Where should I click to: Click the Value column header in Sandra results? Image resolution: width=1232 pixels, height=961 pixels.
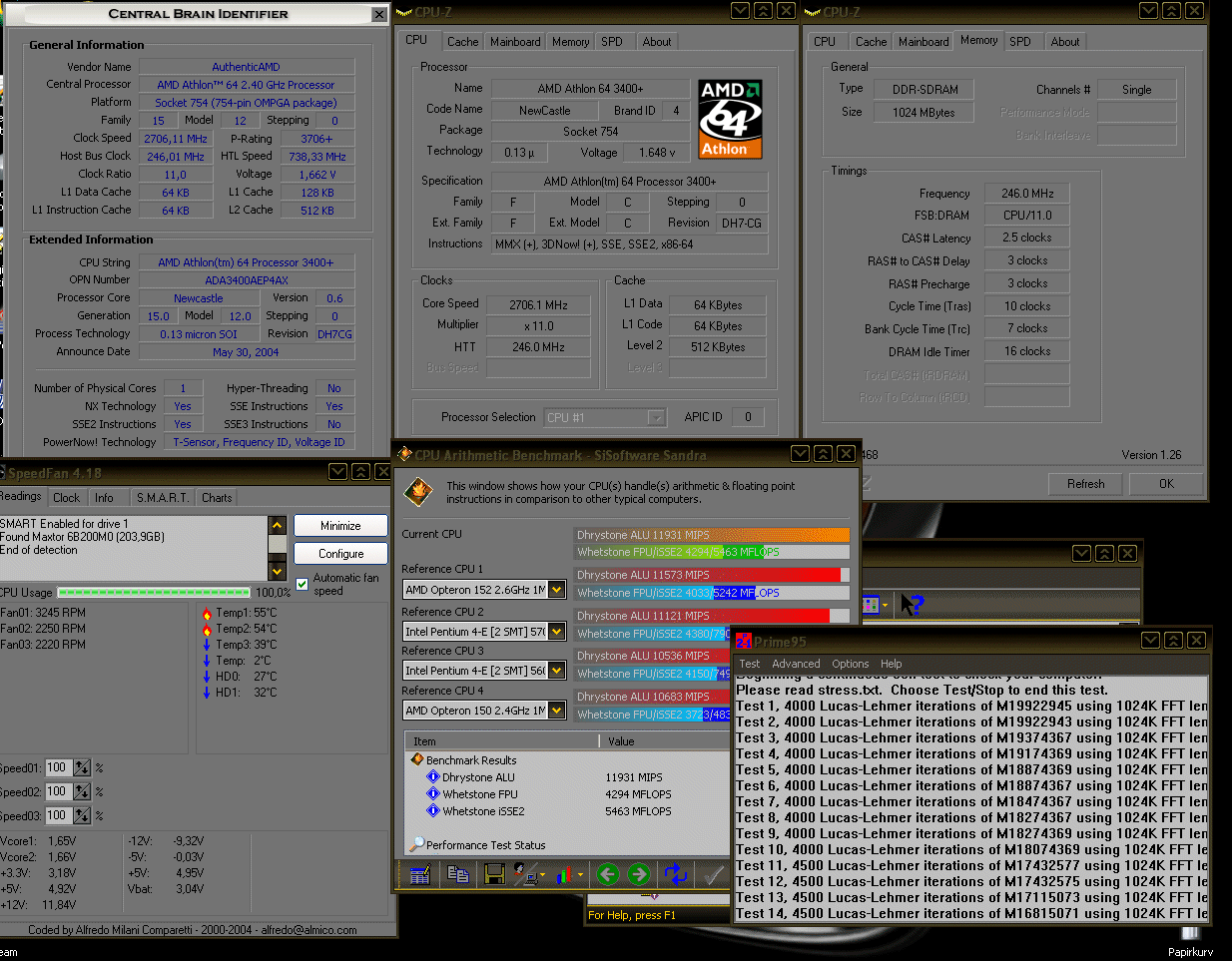[x=664, y=741]
